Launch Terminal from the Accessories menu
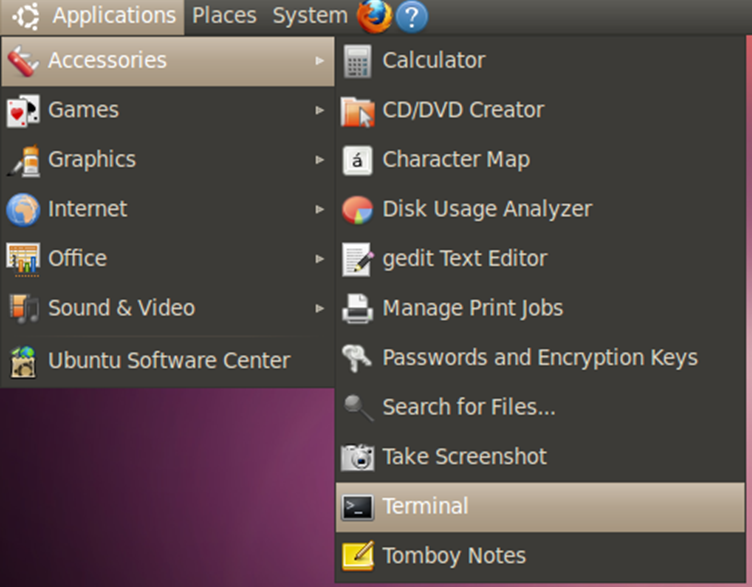 point(425,507)
